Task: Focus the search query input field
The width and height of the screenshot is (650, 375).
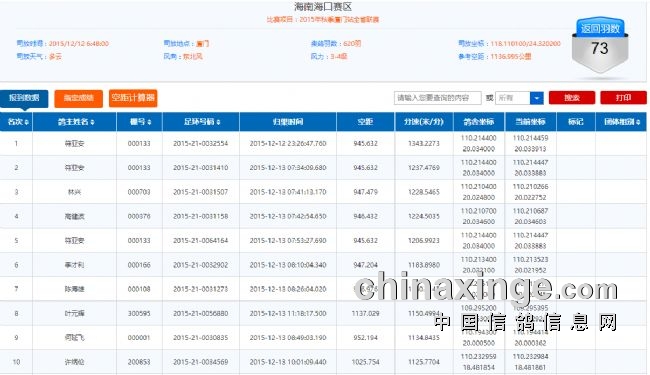Action: (x=437, y=98)
